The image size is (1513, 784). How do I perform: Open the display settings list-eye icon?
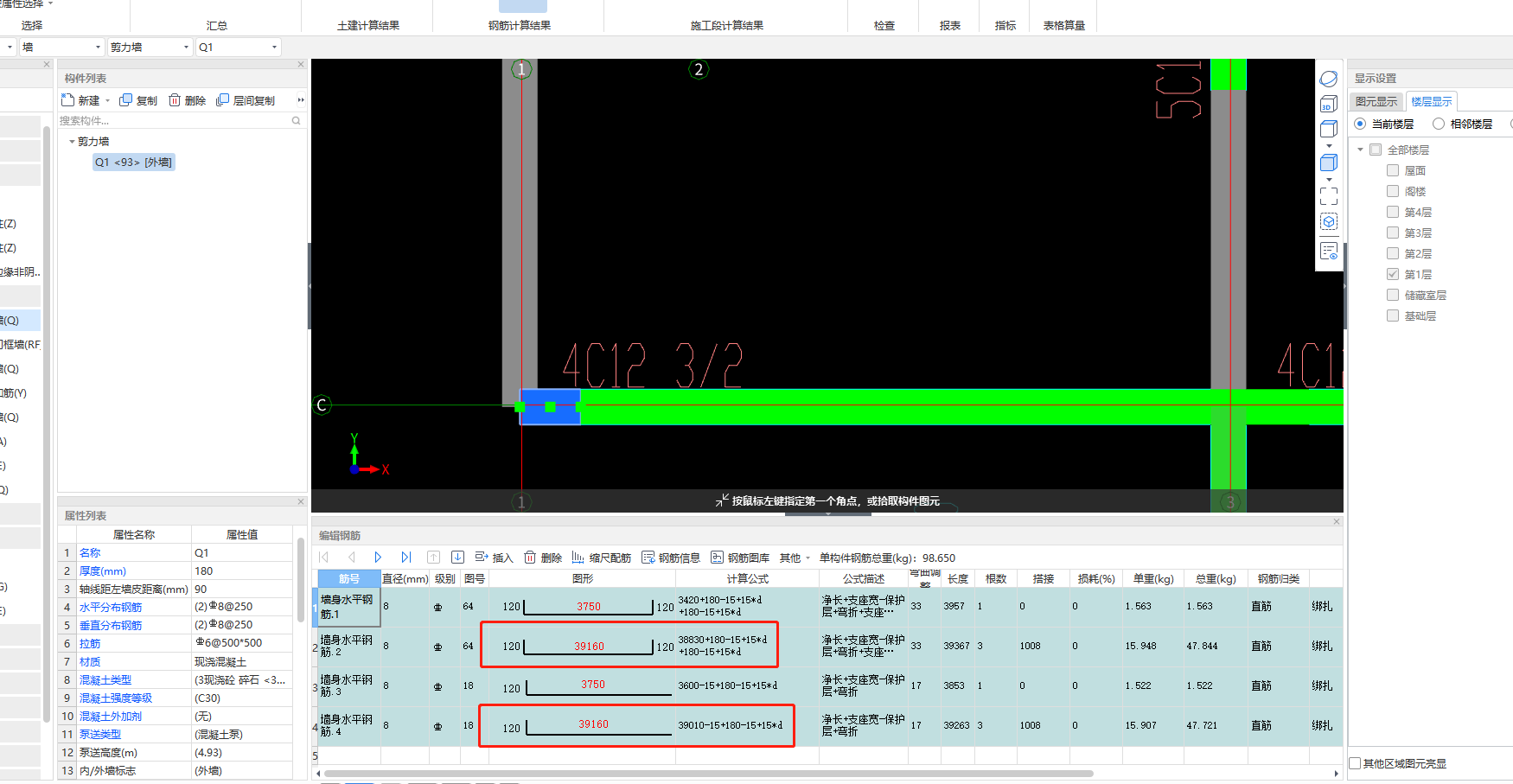coord(1329,252)
